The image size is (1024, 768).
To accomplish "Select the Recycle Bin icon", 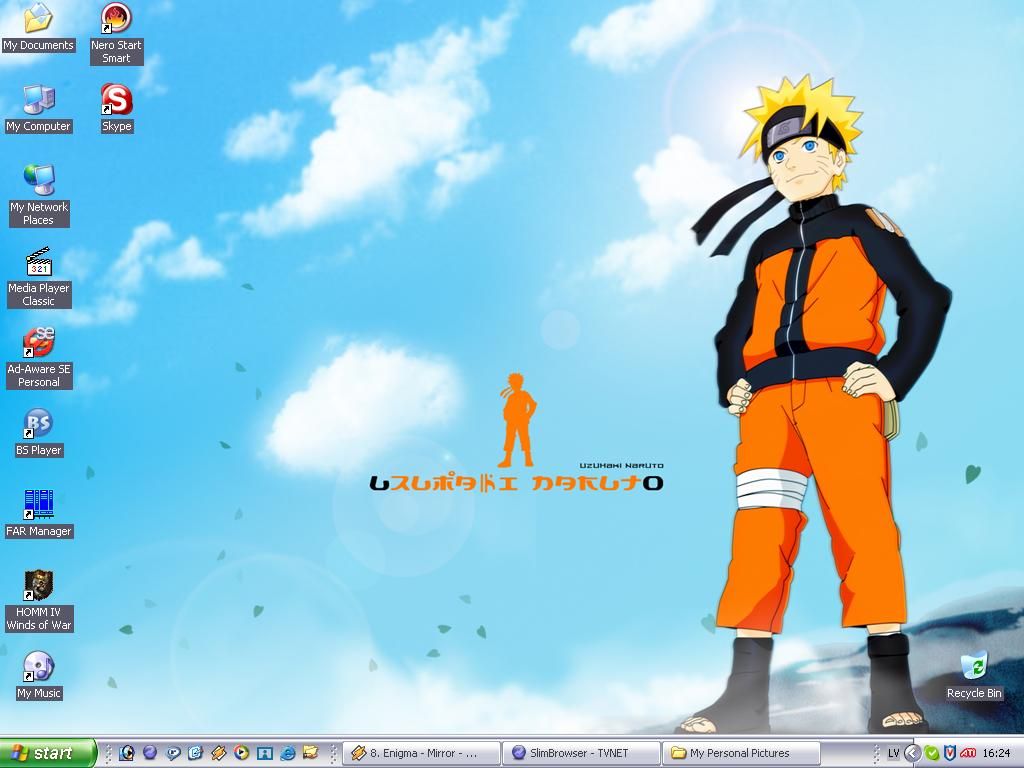I will (974, 676).
